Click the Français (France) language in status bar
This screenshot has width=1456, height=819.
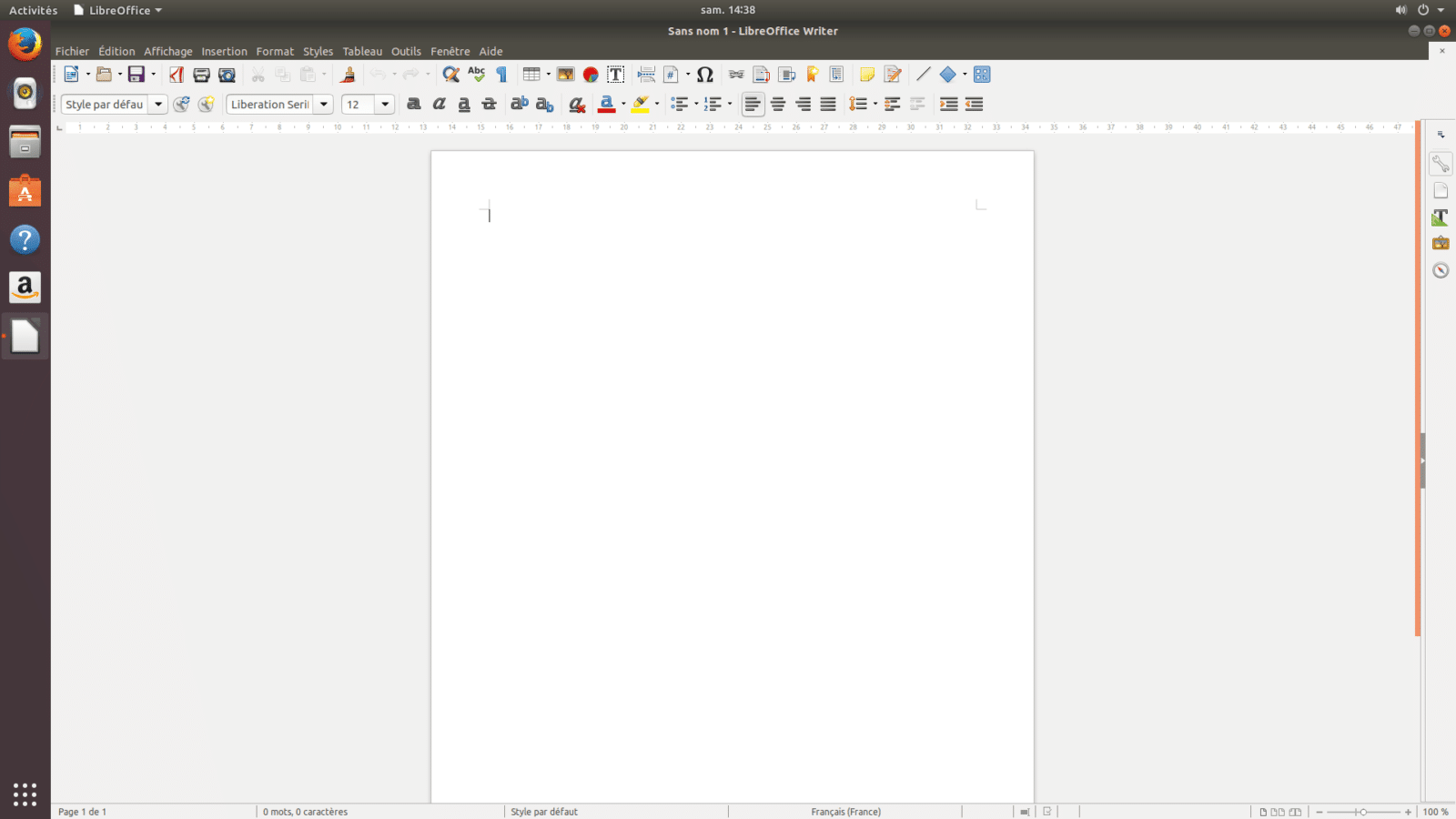(845, 812)
